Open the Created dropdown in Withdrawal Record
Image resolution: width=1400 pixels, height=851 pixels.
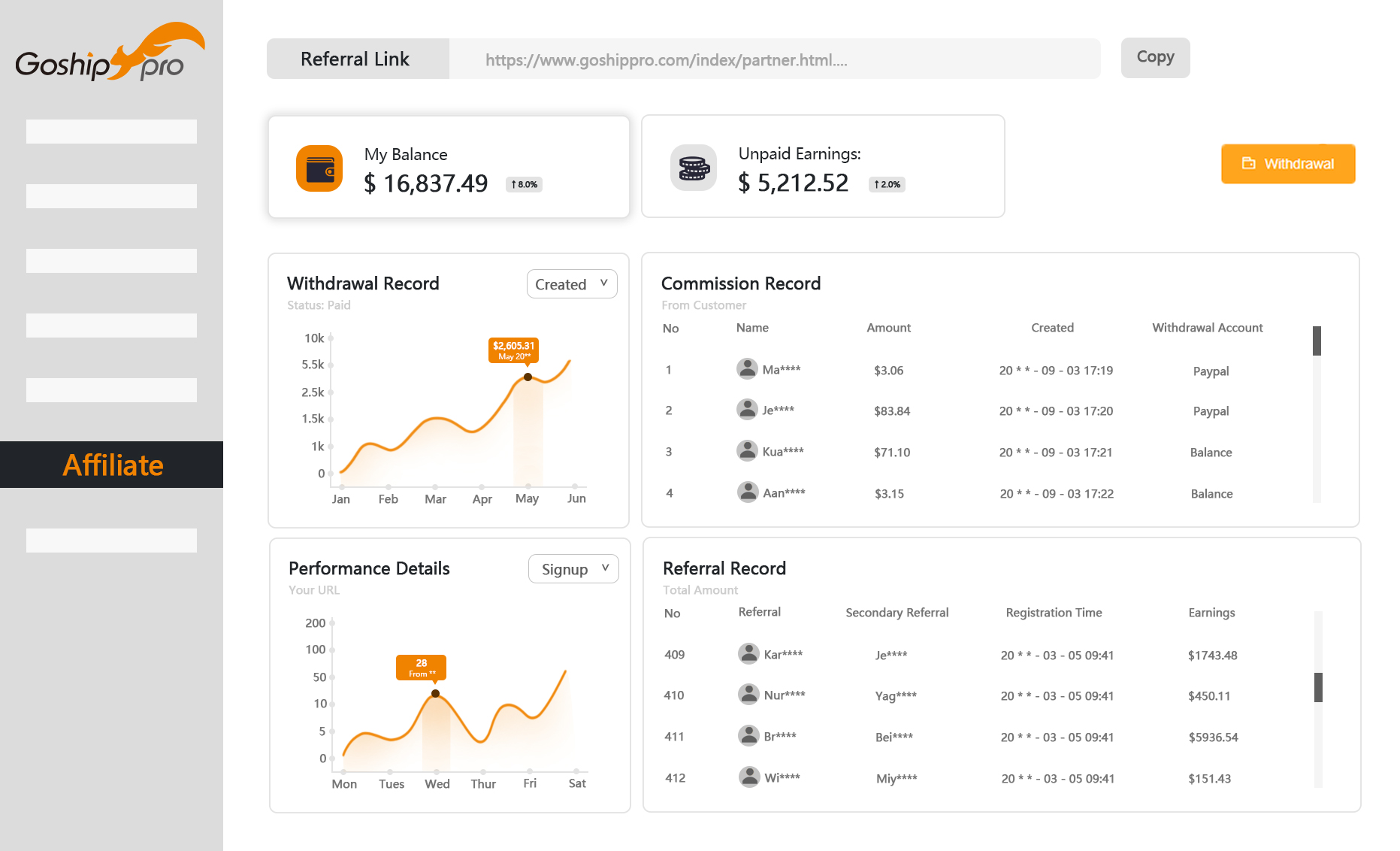(x=571, y=284)
